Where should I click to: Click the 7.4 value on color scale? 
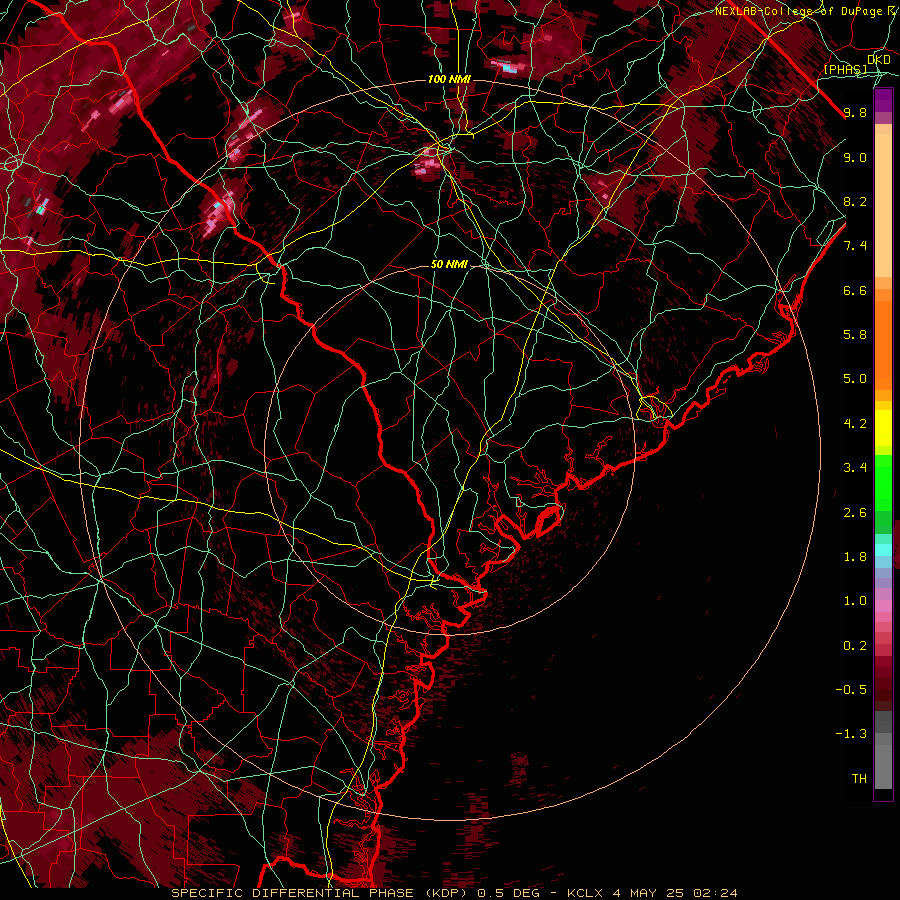[855, 246]
